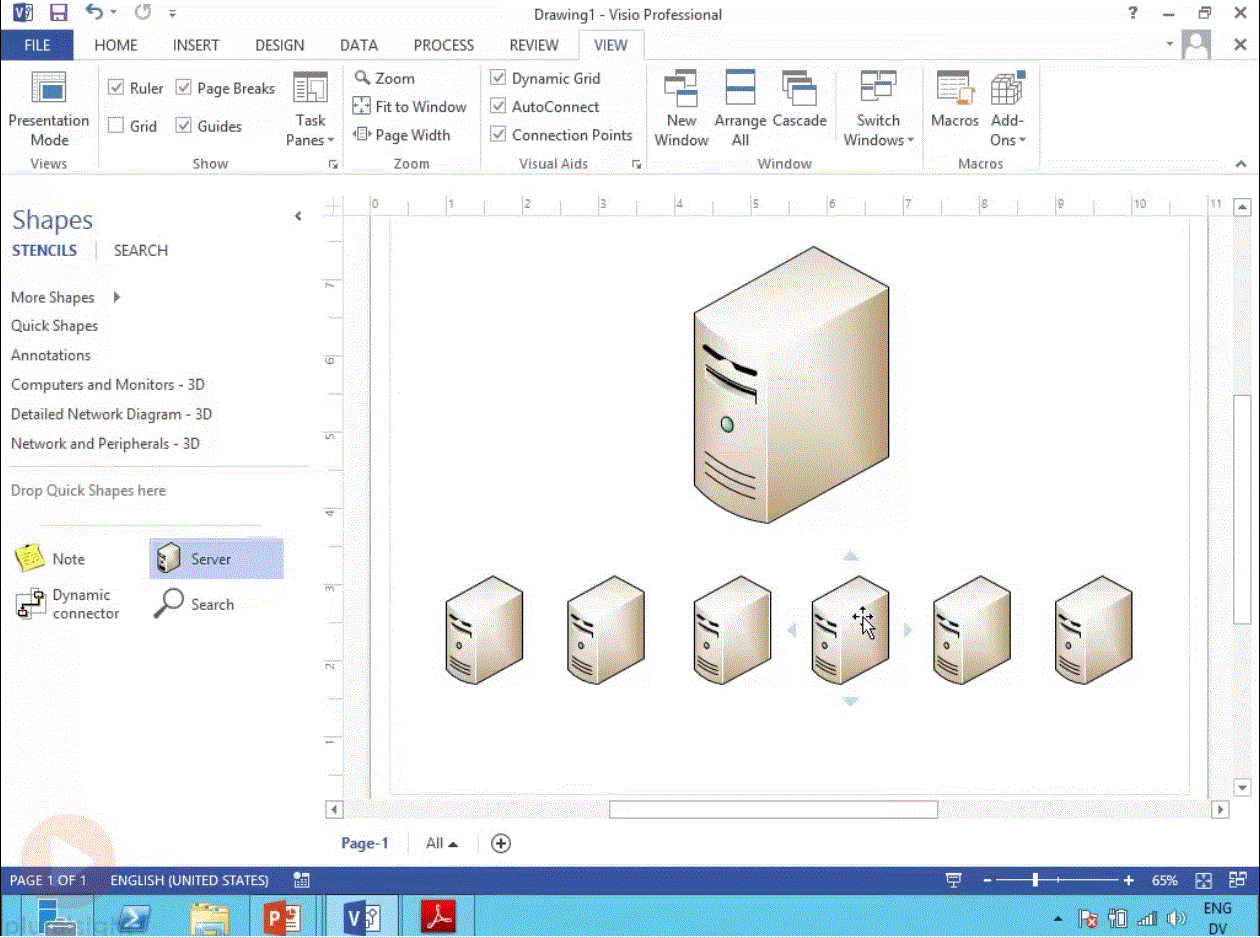Select Computers and Monitors - 3D stencil
Viewport: 1260px width, 938px height.
coord(108,385)
